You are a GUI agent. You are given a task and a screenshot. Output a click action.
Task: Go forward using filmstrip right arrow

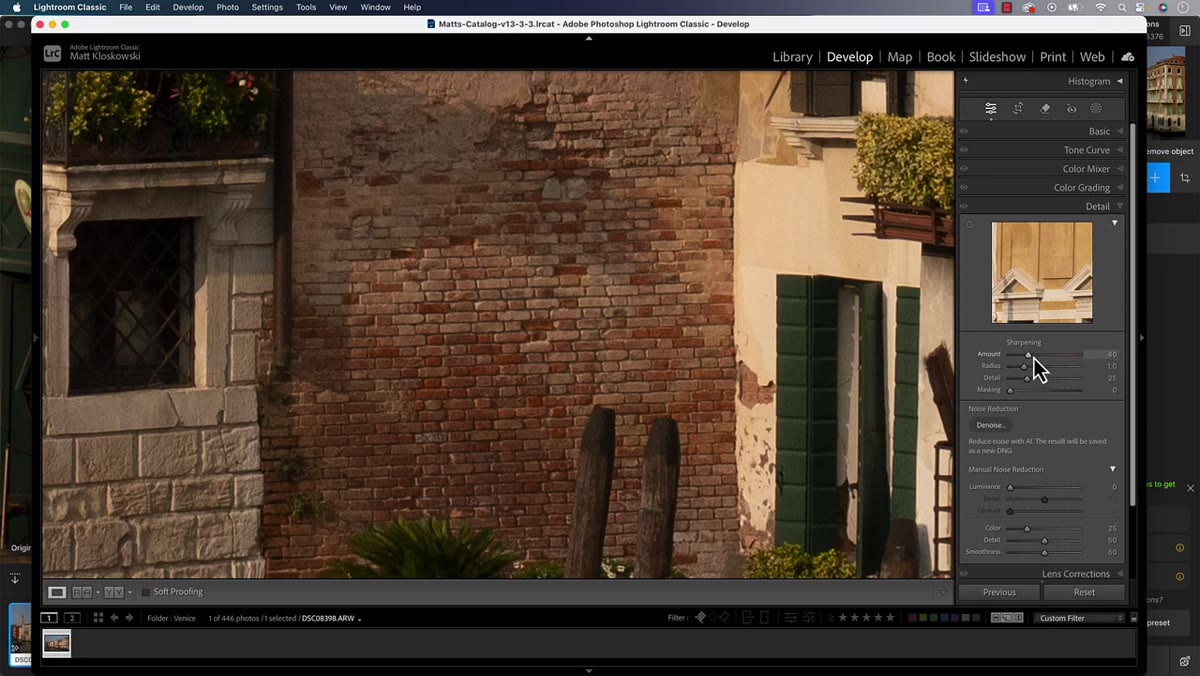(x=129, y=618)
